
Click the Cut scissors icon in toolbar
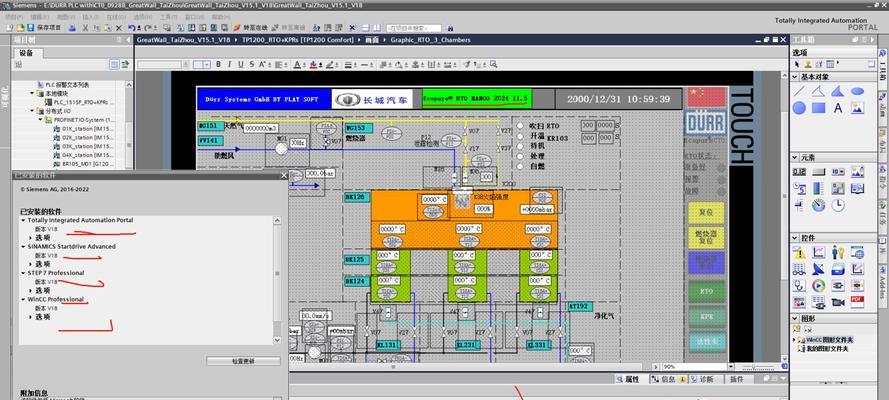(x=84, y=27)
